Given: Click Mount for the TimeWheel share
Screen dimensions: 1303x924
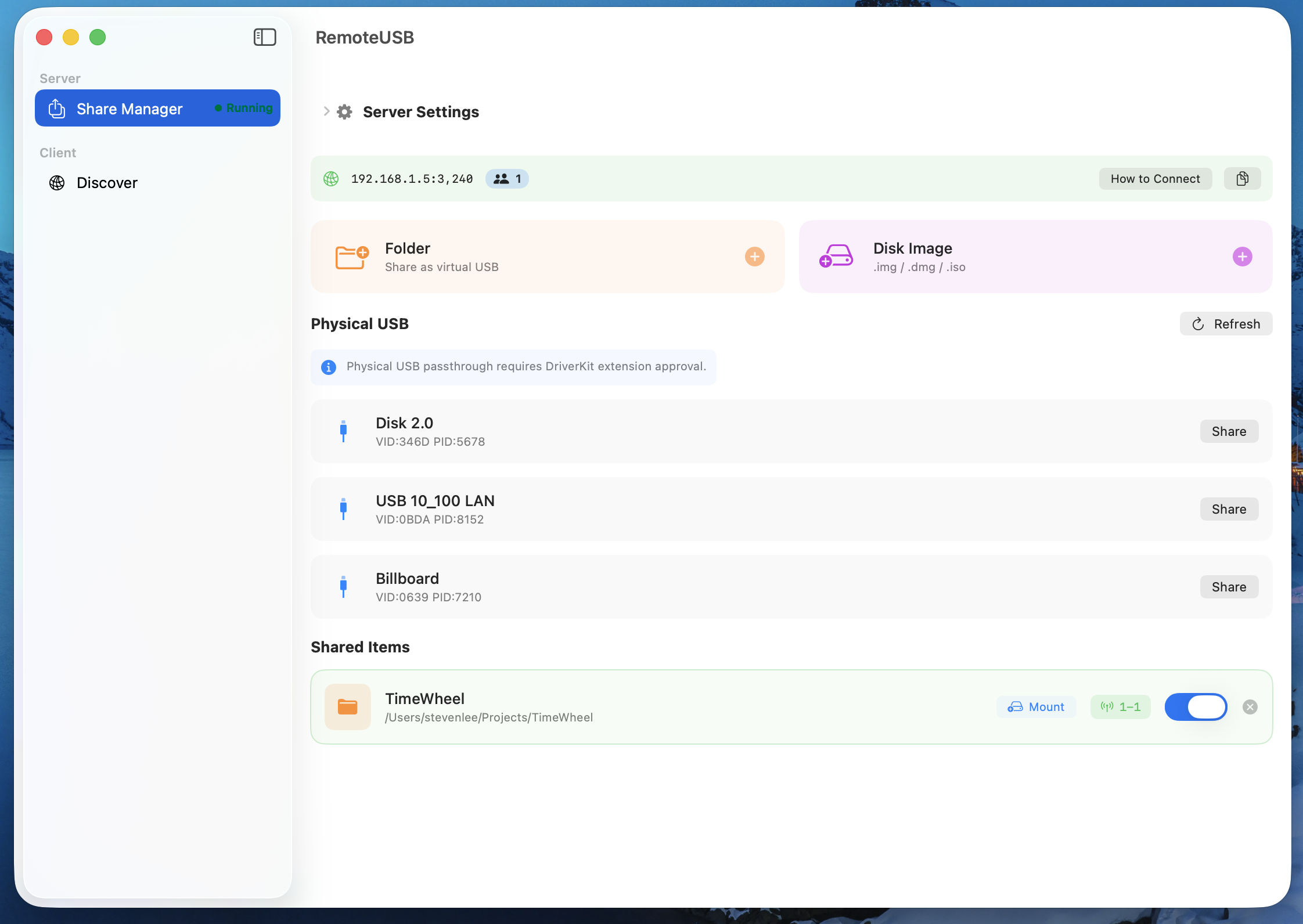Looking at the screenshot, I should 1036,707.
